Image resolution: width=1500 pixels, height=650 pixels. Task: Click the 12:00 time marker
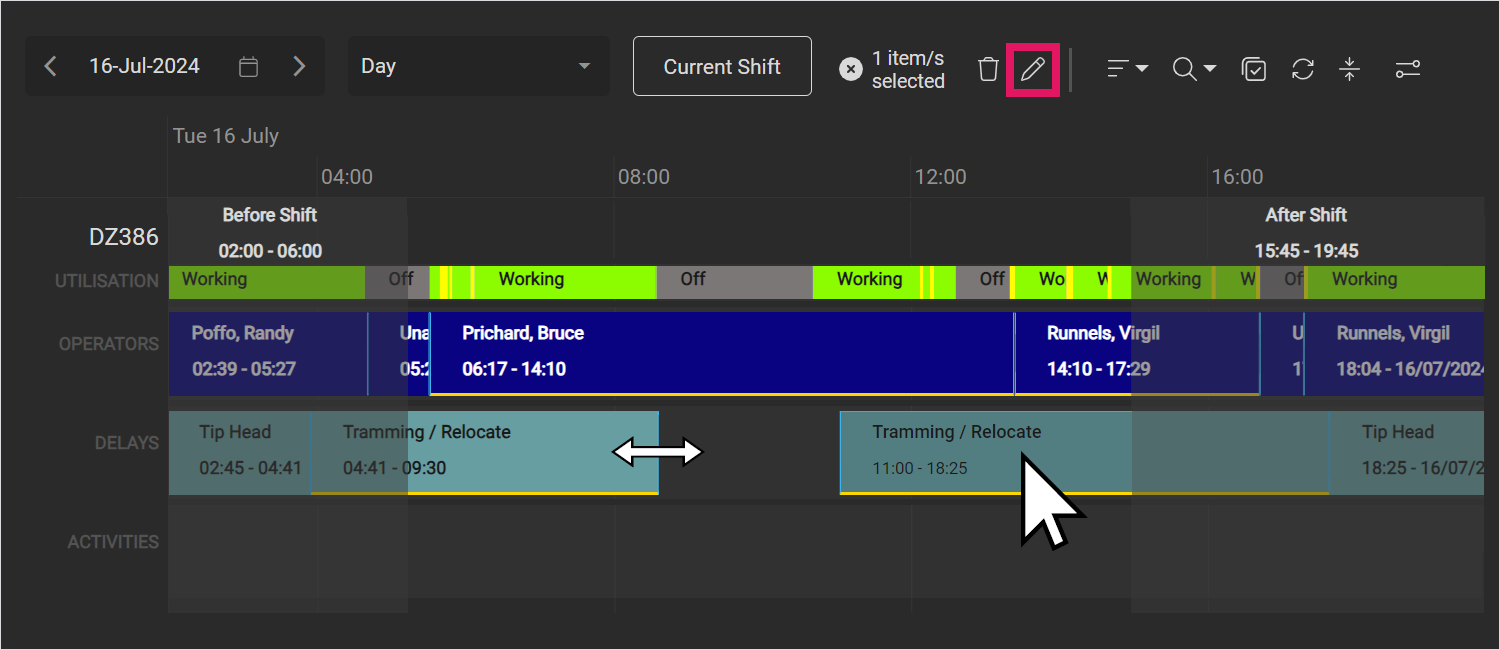click(941, 177)
